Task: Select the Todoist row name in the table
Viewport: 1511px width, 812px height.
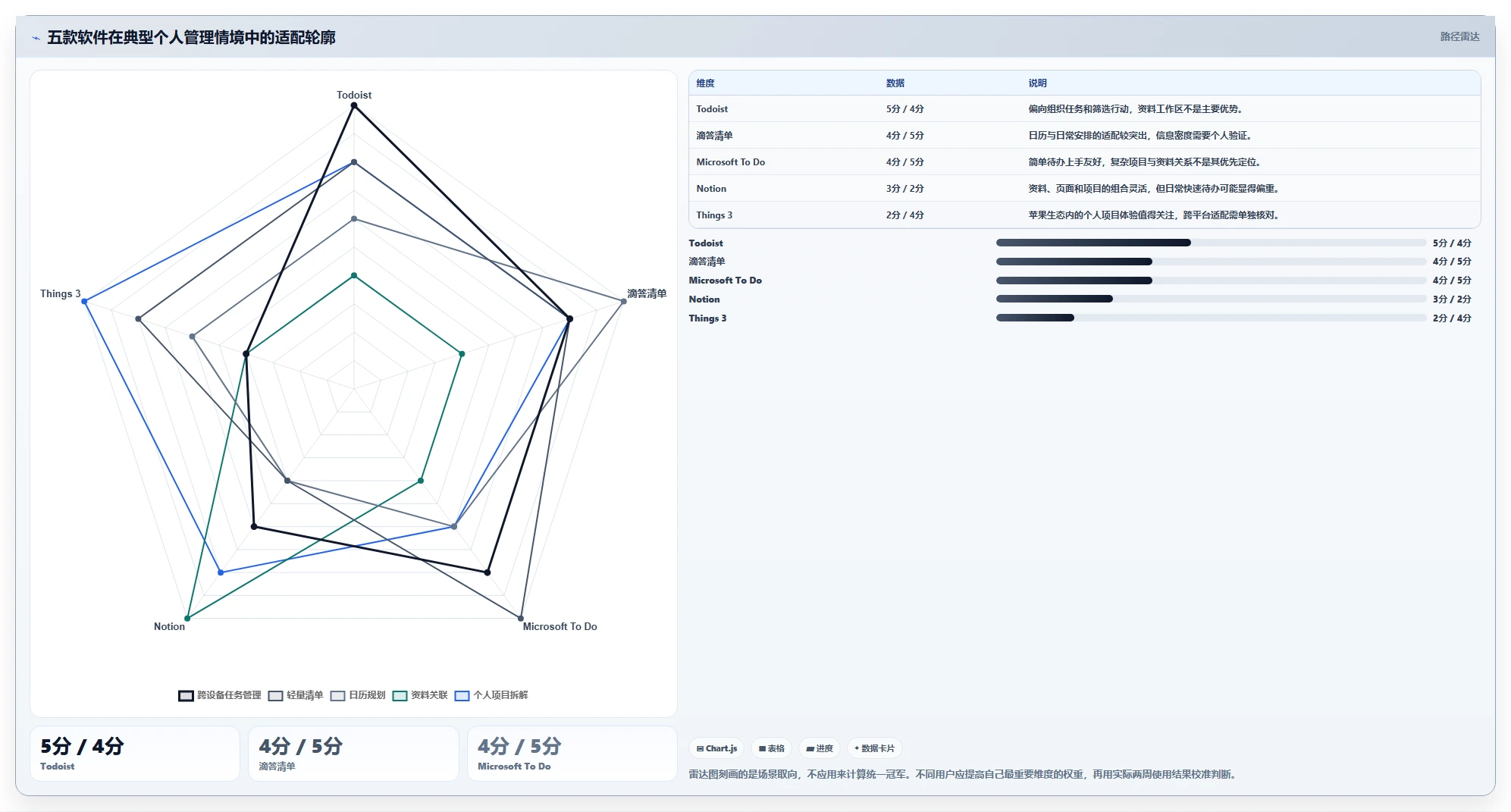Action: (712, 109)
